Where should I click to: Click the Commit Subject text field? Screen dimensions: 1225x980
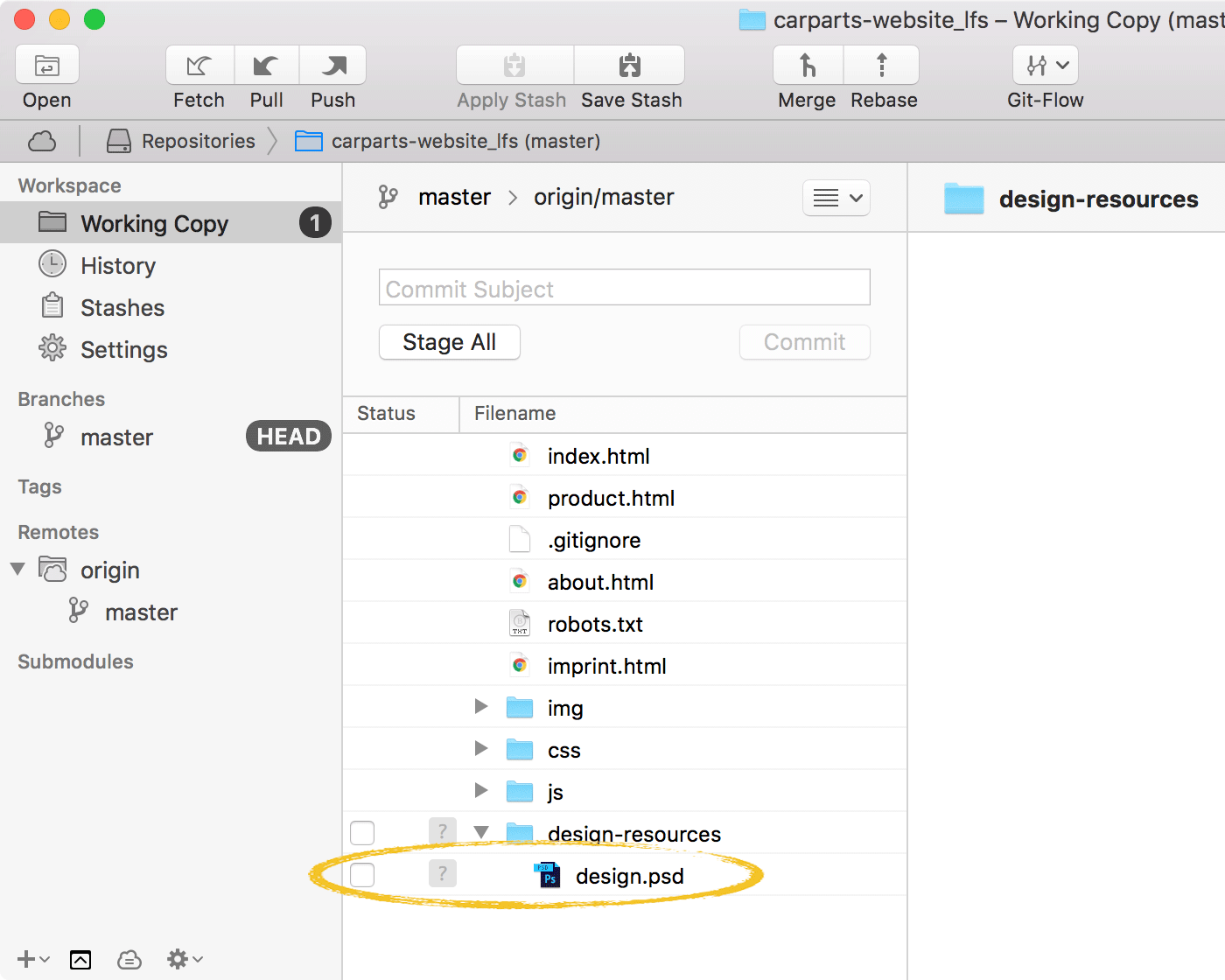pyautogui.click(x=624, y=288)
